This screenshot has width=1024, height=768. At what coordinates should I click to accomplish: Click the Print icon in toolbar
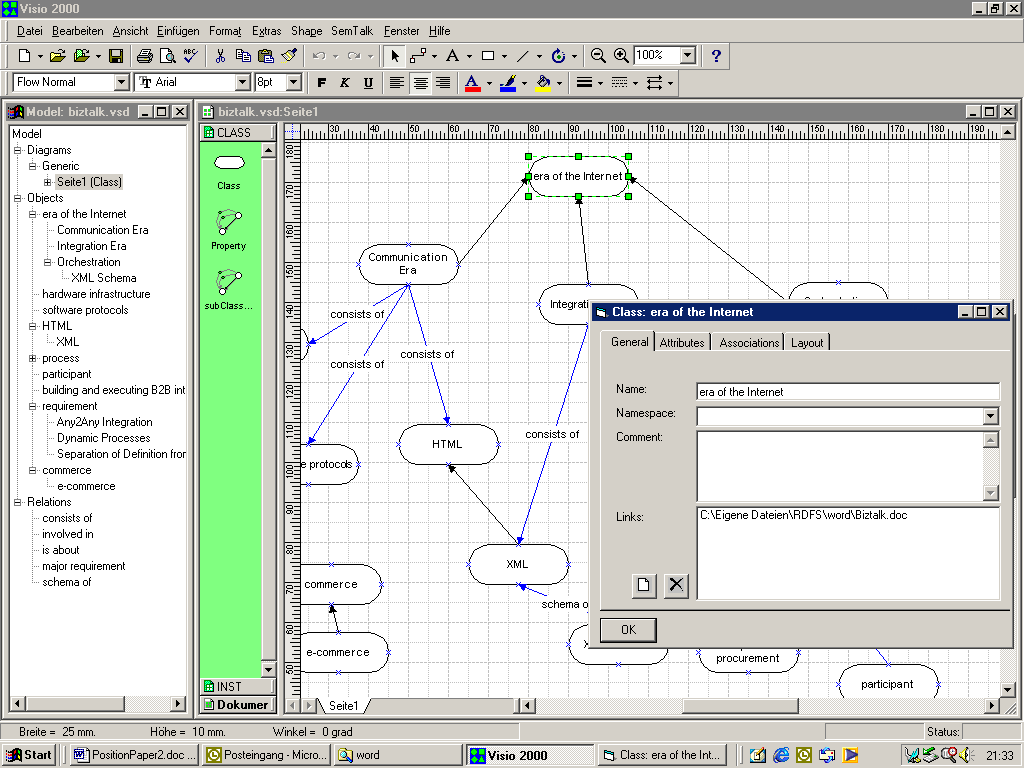tap(145, 56)
